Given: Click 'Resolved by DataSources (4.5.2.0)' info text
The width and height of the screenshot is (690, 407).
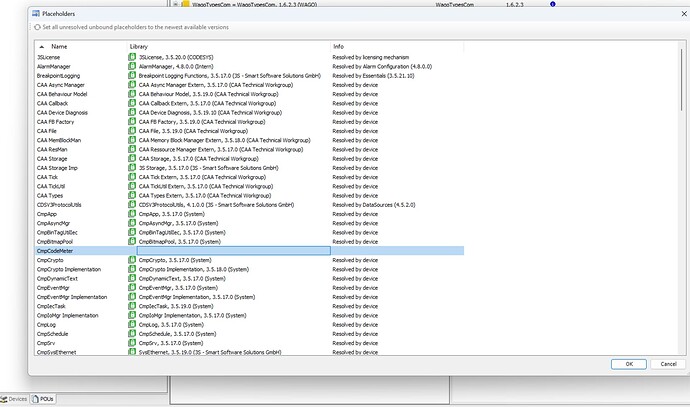Looking at the screenshot, I should (x=374, y=205).
